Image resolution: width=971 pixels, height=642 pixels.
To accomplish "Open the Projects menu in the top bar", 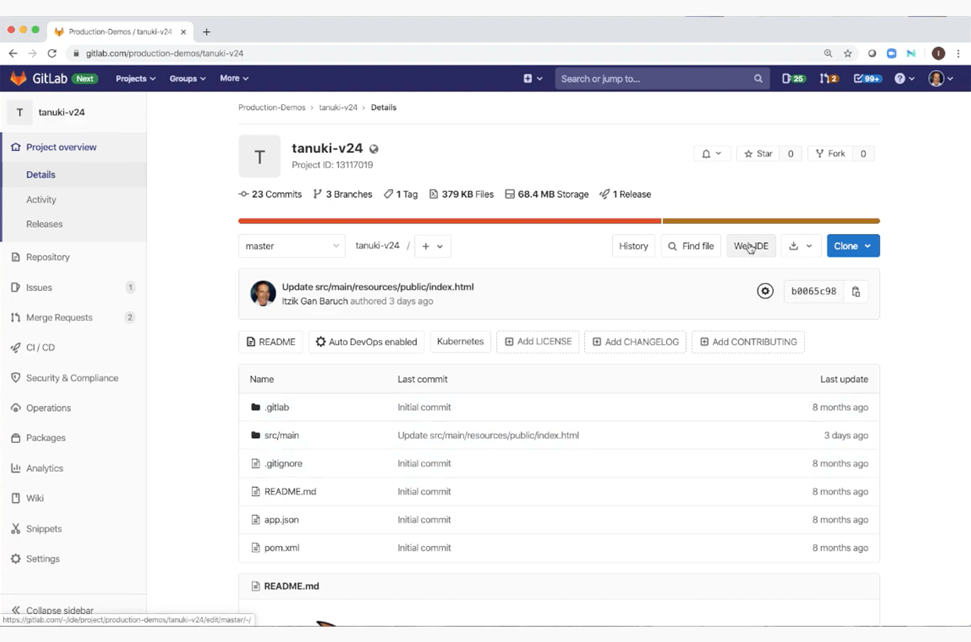I will 135,78.
